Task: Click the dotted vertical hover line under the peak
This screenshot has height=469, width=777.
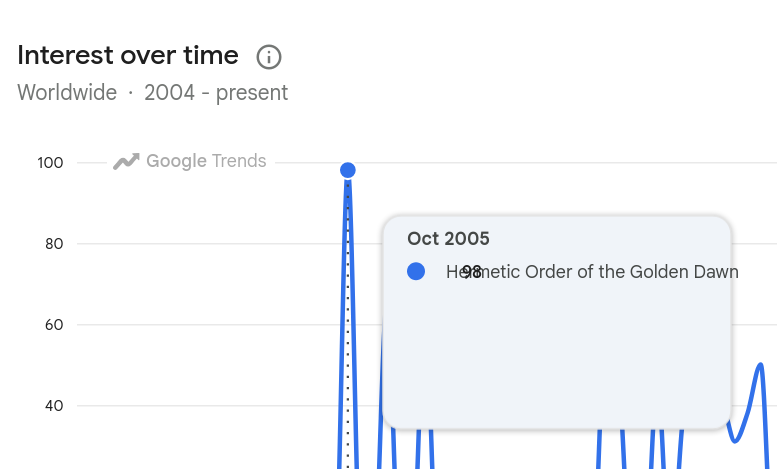Action: tap(348, 322)
